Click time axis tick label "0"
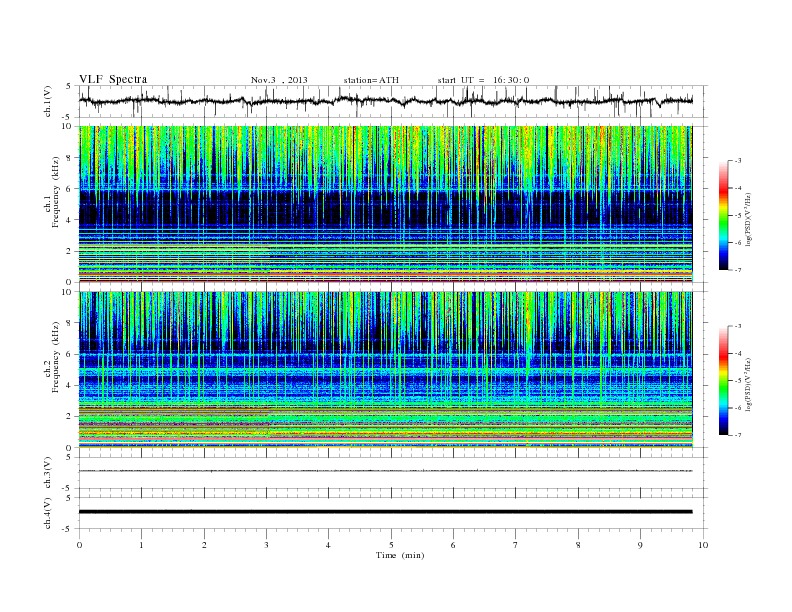The image size is (792, 612). [79, 545]
